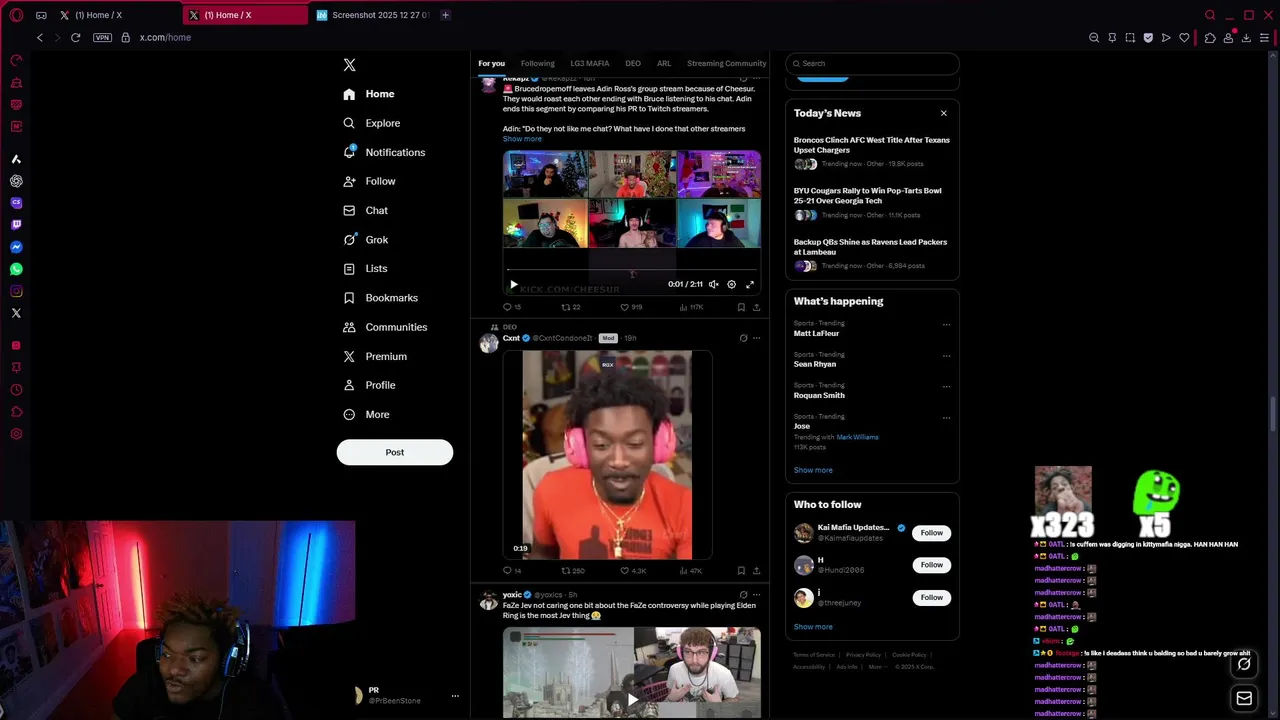Open the X sidebar panel icon
Viewport: 1280px width, 720px height.
coord(16,313)
